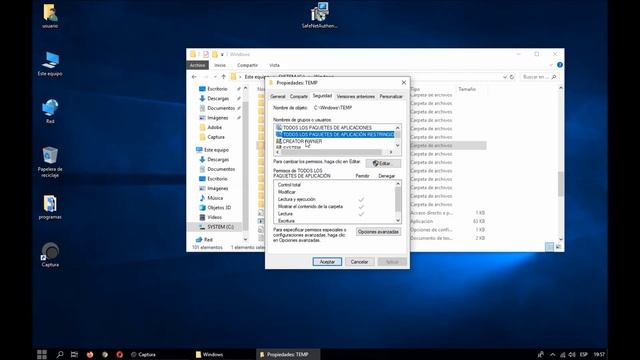The height and width of the screenshot is (360, 640).
Task: Click the taskbar search magnifier icon
Action: click(60, 354)
